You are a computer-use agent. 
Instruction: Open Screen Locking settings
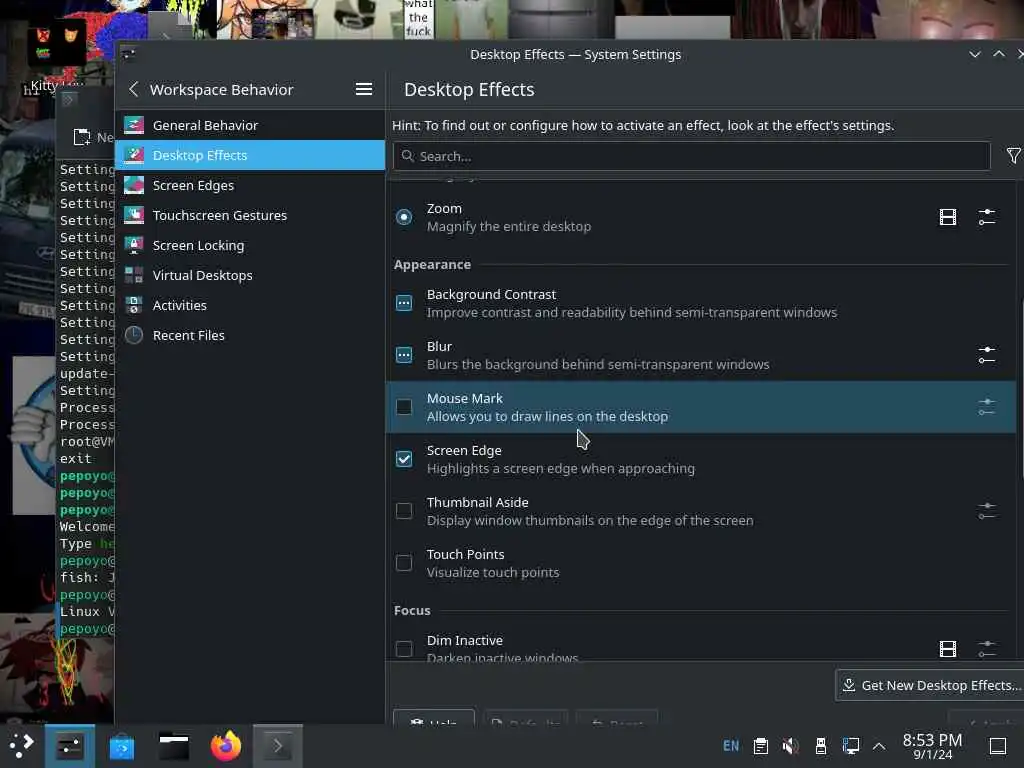tap(249, 246)
